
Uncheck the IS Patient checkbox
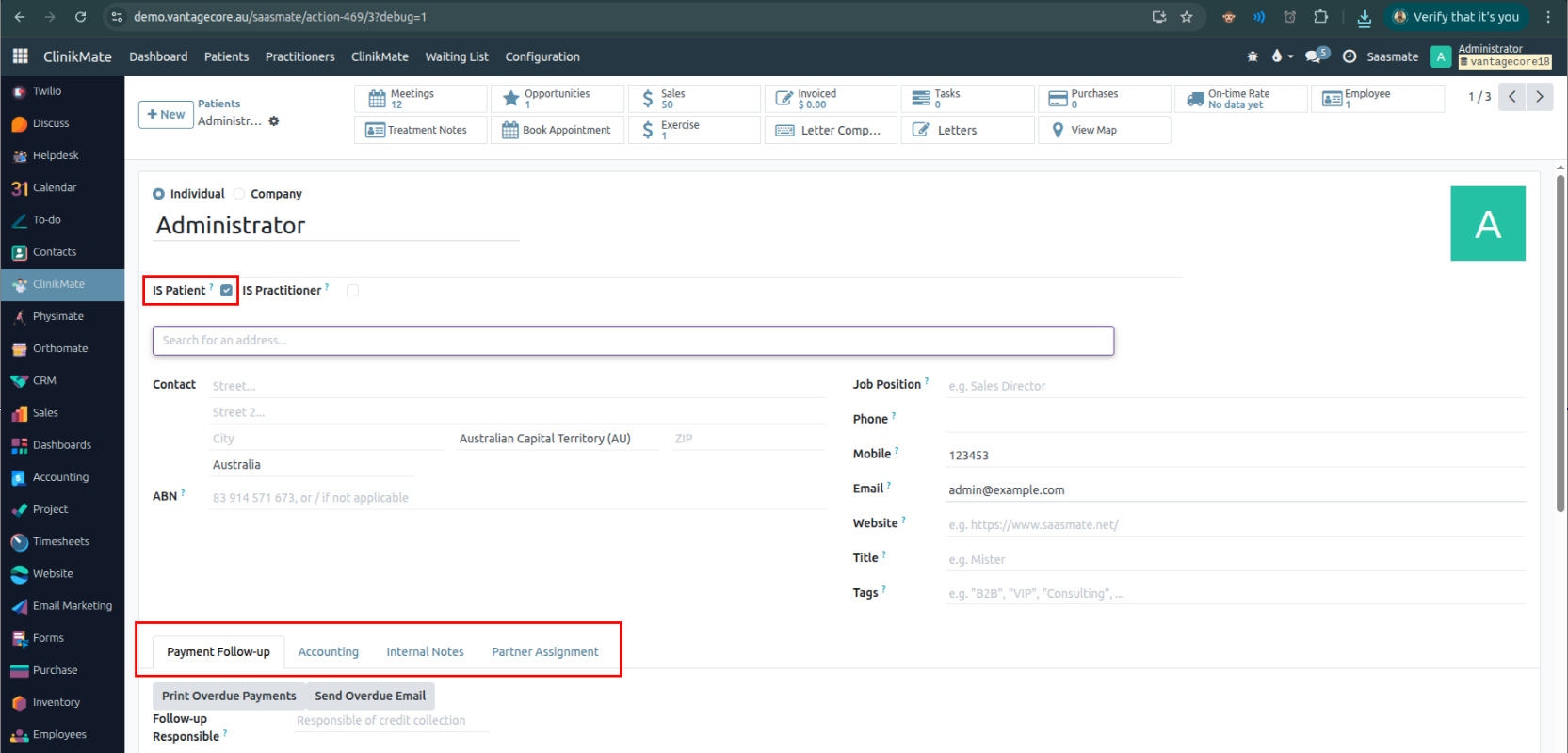[226, 291]
